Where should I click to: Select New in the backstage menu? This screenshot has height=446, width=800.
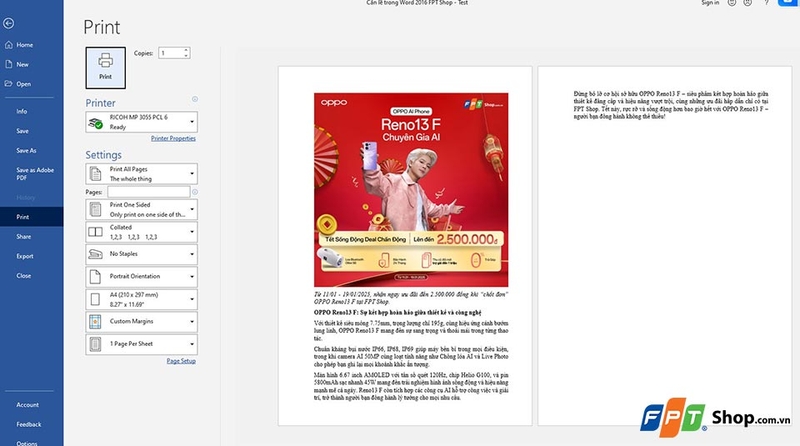[22, 64]
